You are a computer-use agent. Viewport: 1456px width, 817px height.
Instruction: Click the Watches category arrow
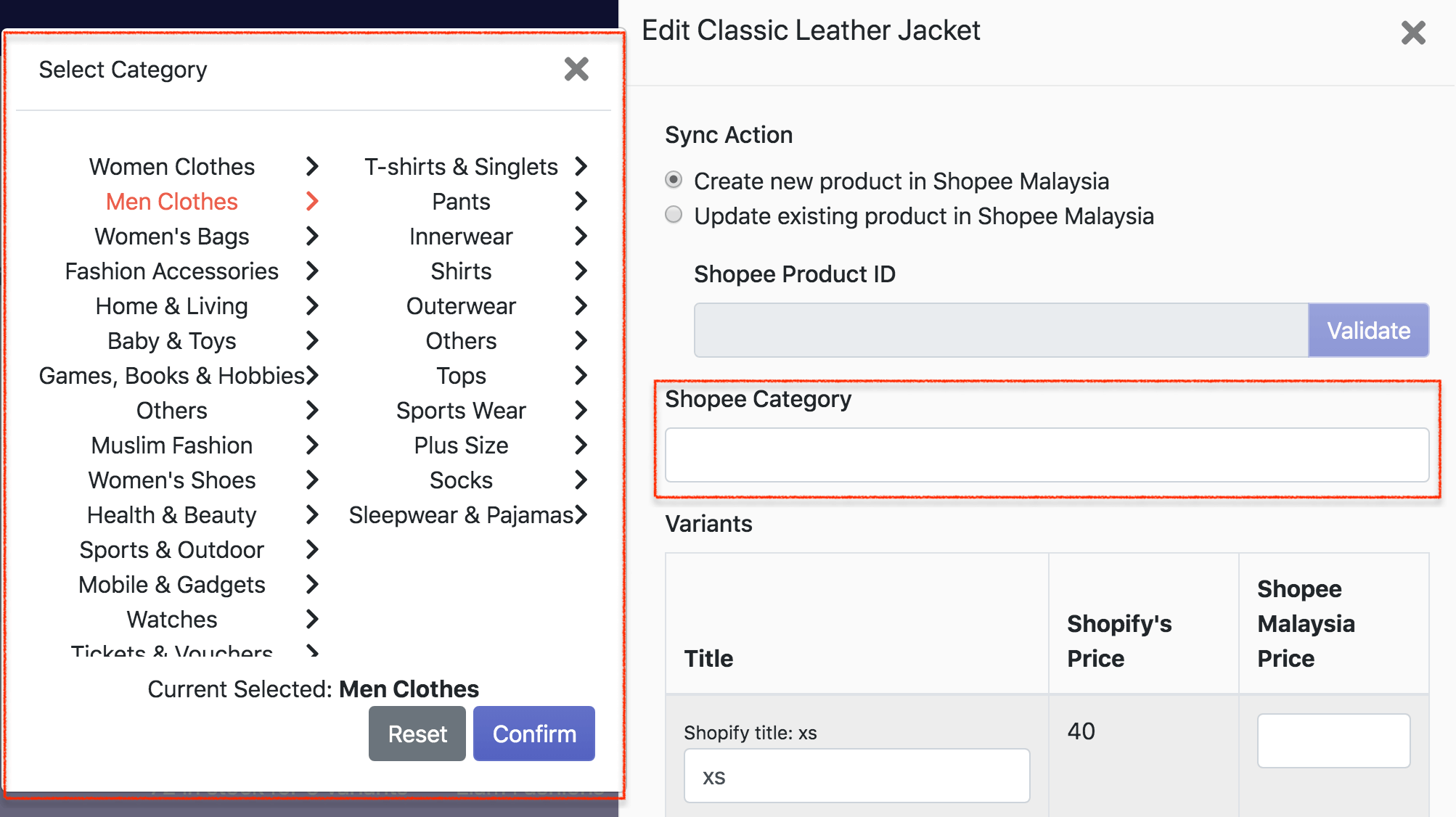(x=312, y=619)
